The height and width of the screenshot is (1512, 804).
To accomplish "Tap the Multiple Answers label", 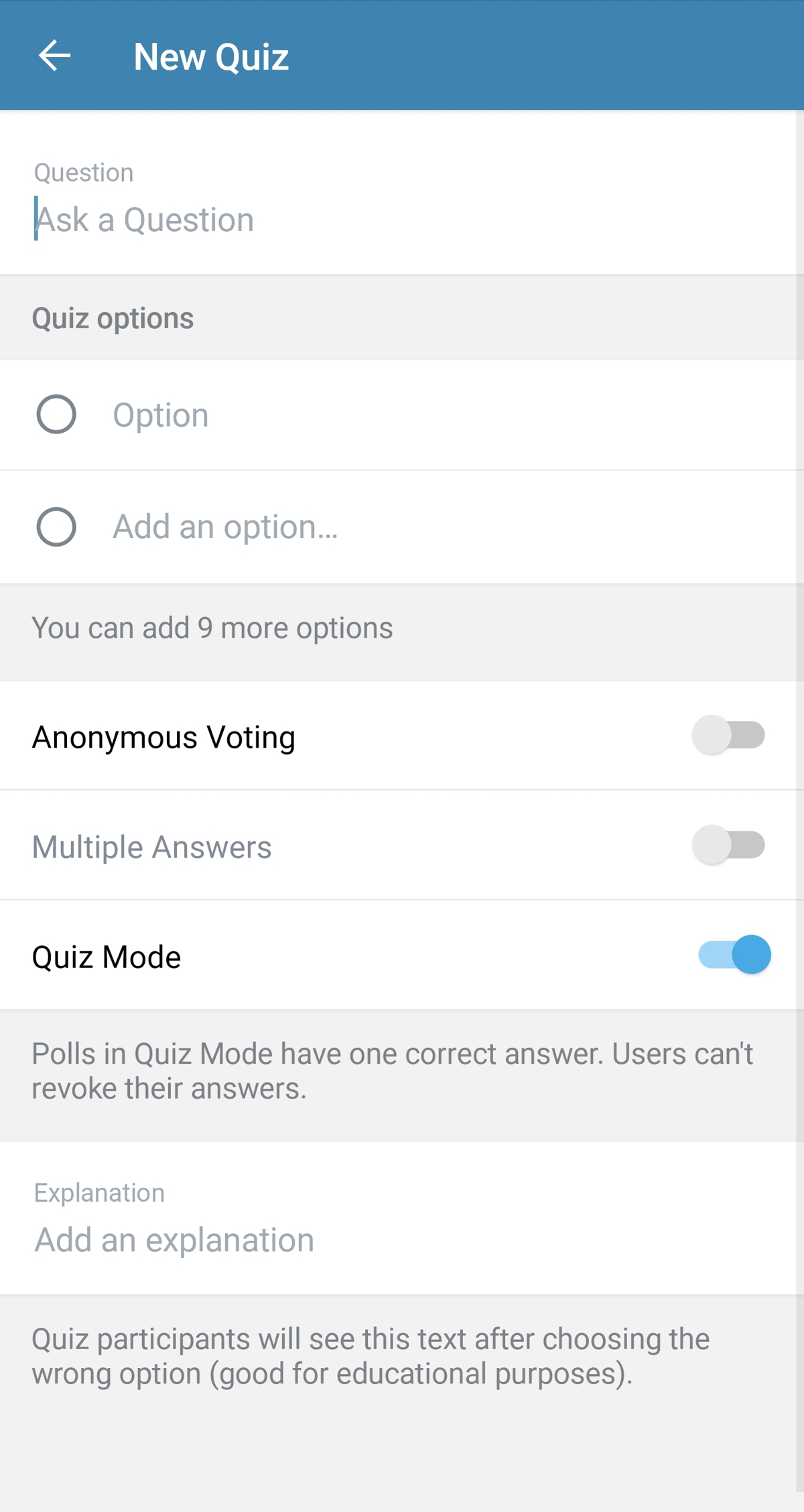I will coord(151,847).
